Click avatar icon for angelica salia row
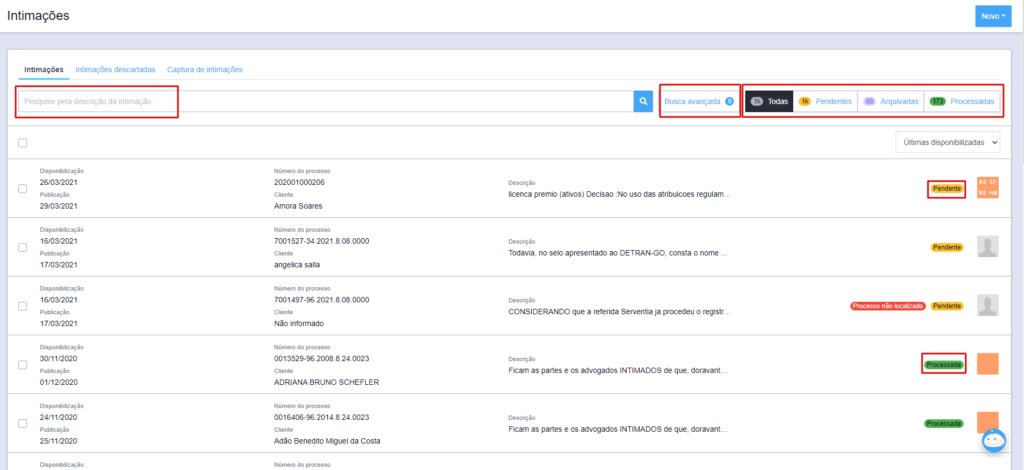This screenshot has width=1024, height=470. pos(988,247)
